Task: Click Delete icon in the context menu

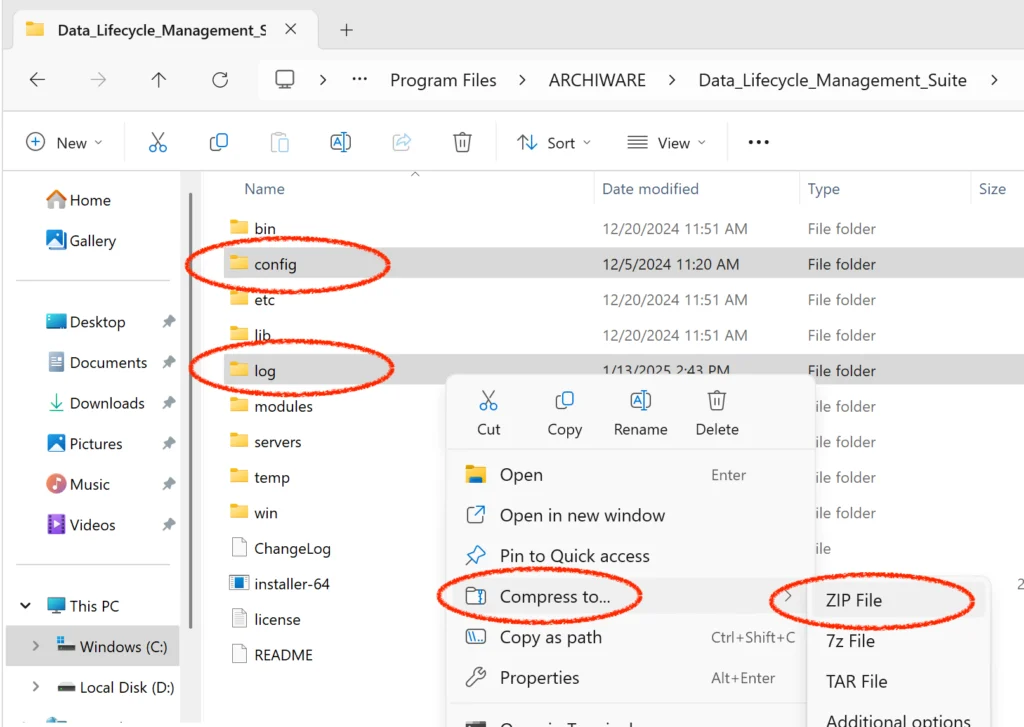Action: (x=717, y=413)
